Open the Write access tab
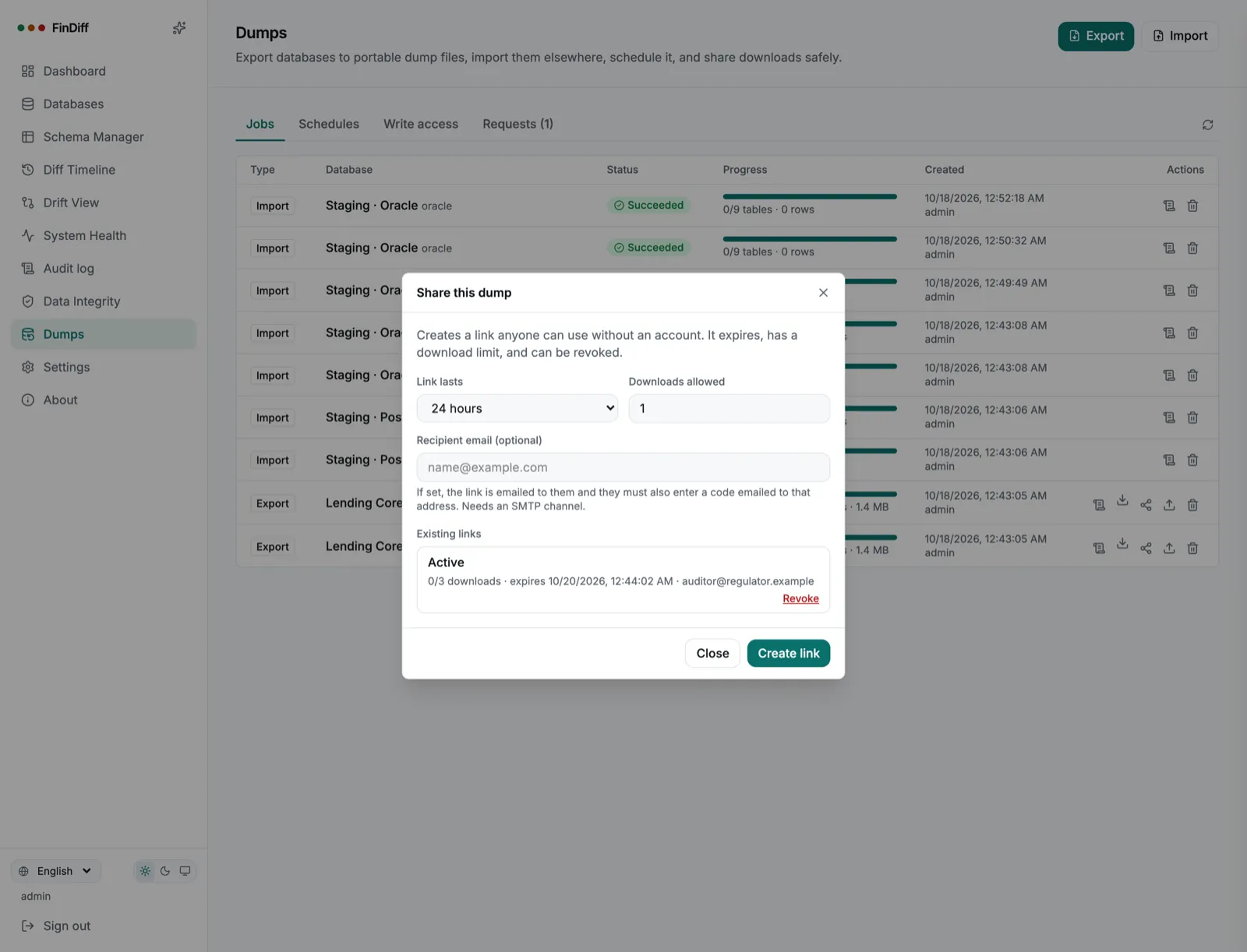This screenshot has width=1247, height=952. pos(421,124)
